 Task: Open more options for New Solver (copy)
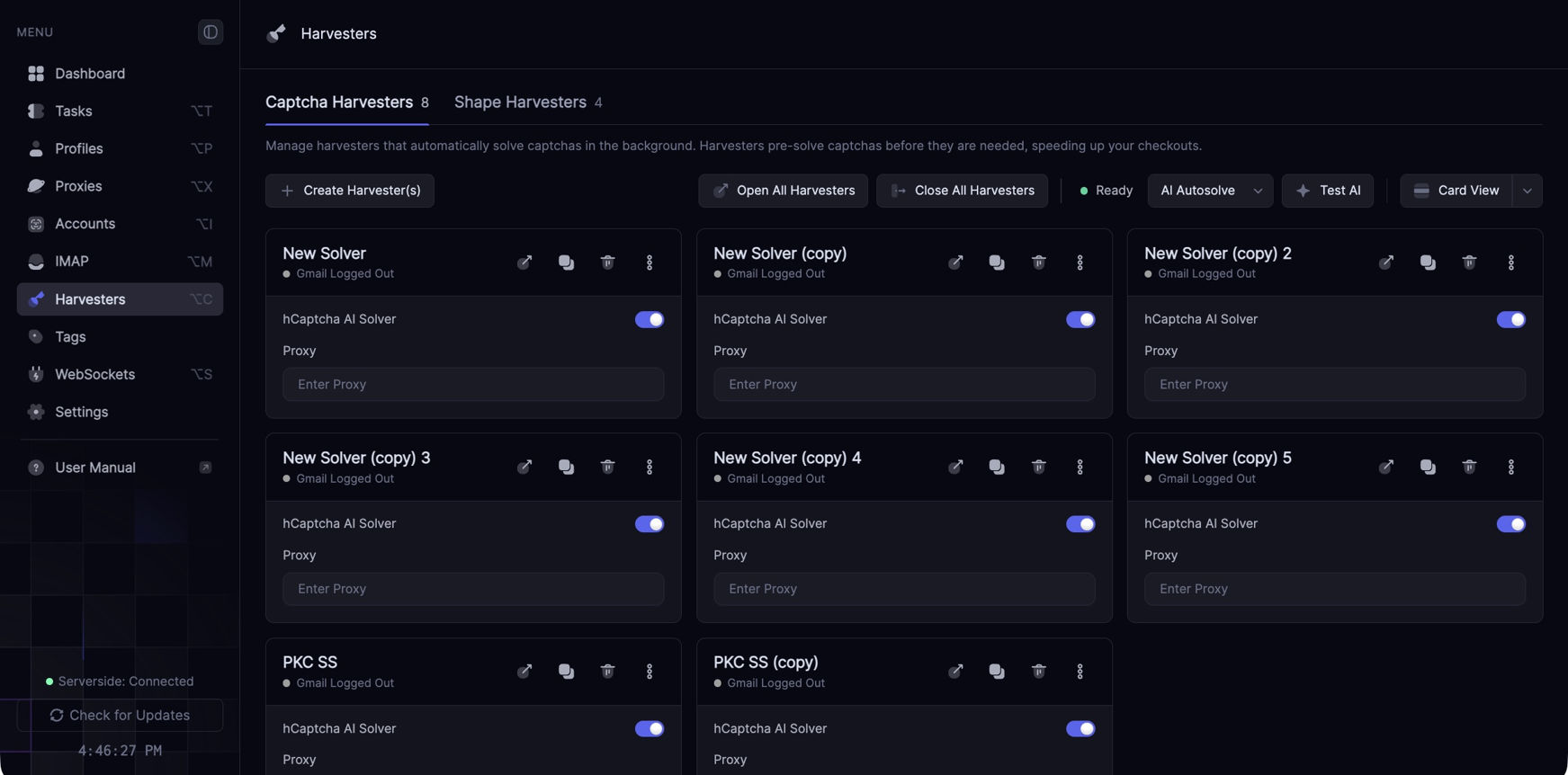(1080, 263)
